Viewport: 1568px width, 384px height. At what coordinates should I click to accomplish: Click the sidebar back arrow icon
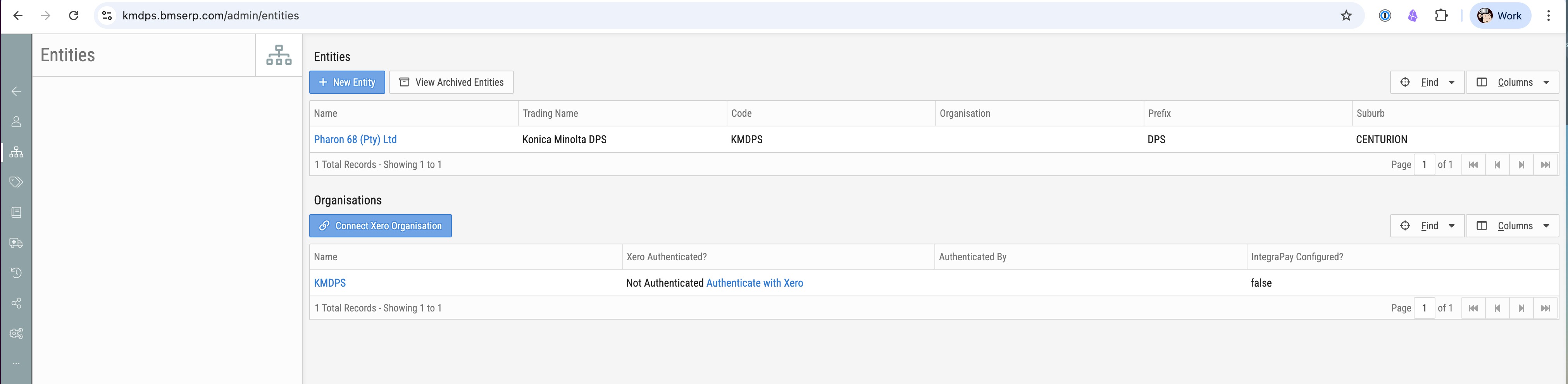point(16,92)
